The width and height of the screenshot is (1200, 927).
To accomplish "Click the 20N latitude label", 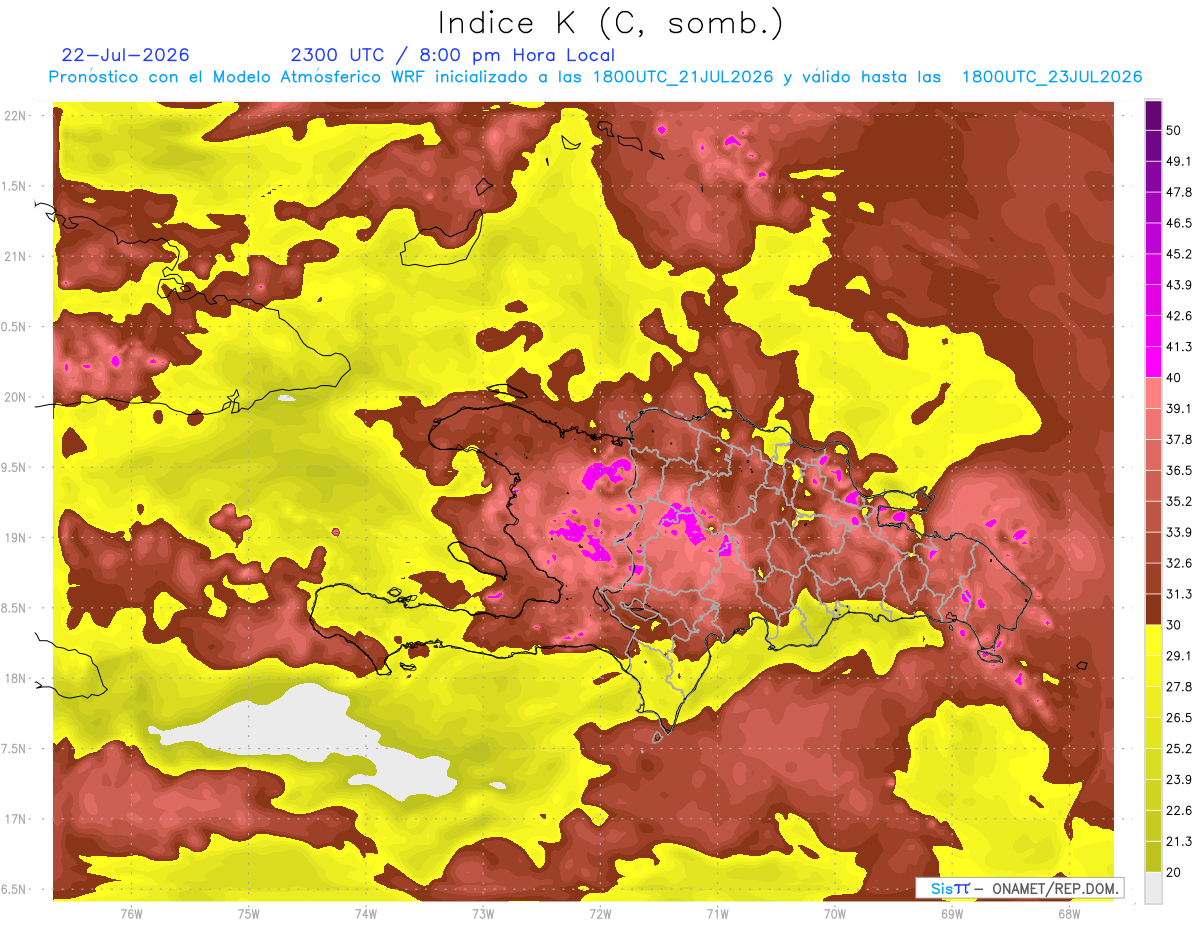I will (15, 397).
